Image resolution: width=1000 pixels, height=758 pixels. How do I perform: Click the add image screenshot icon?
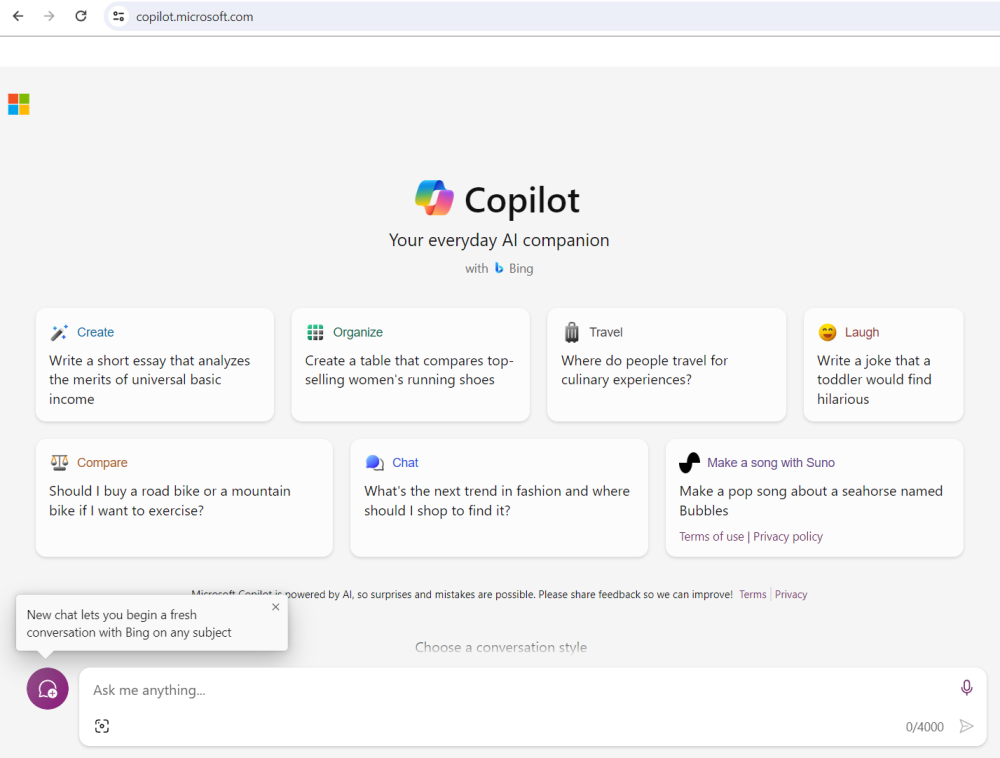[x=102, y=726]
